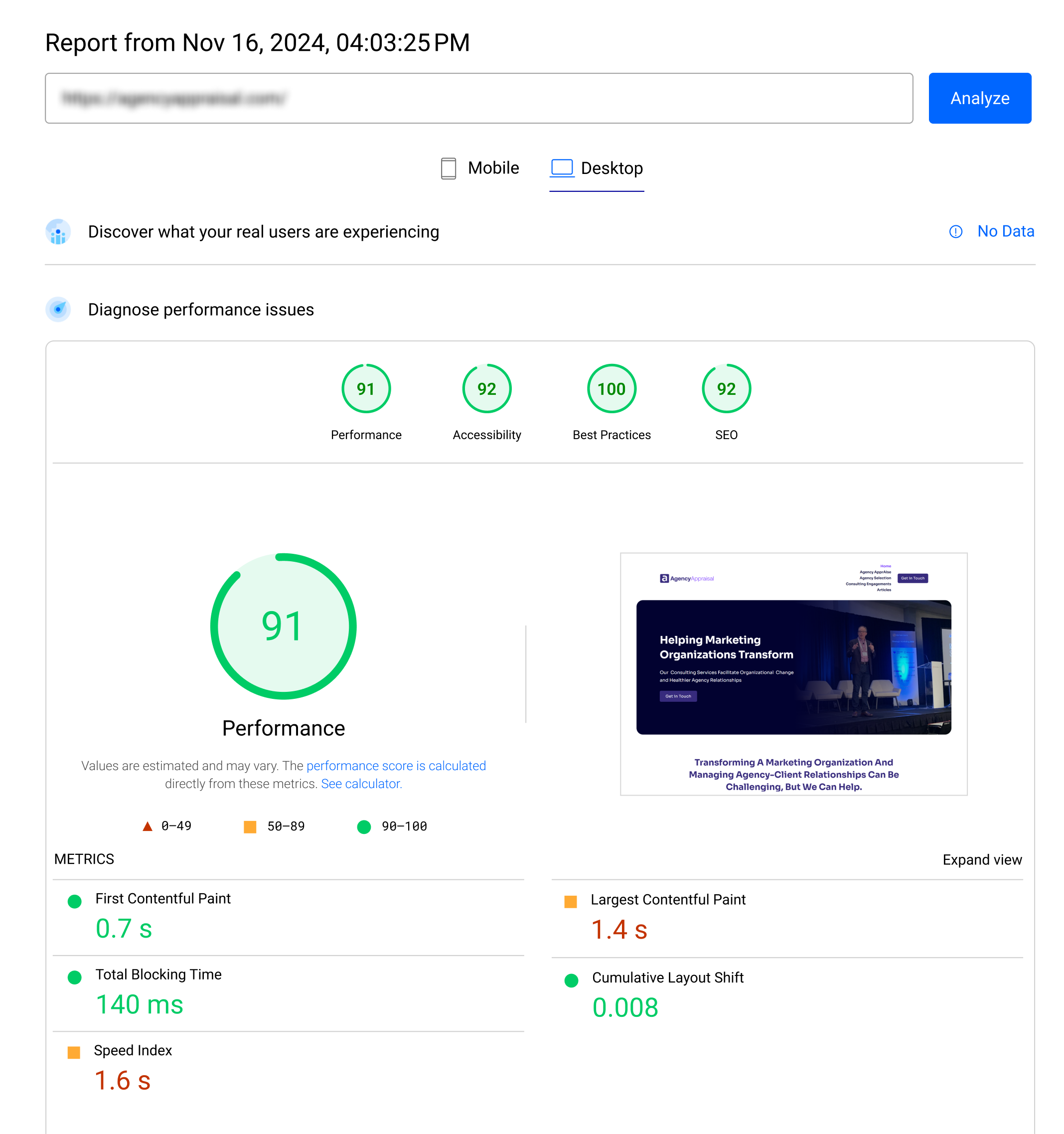The width and height of the screenshot is (1064, 1134).
Task: Click the 0.7 s value
Action: coord(124,928)
